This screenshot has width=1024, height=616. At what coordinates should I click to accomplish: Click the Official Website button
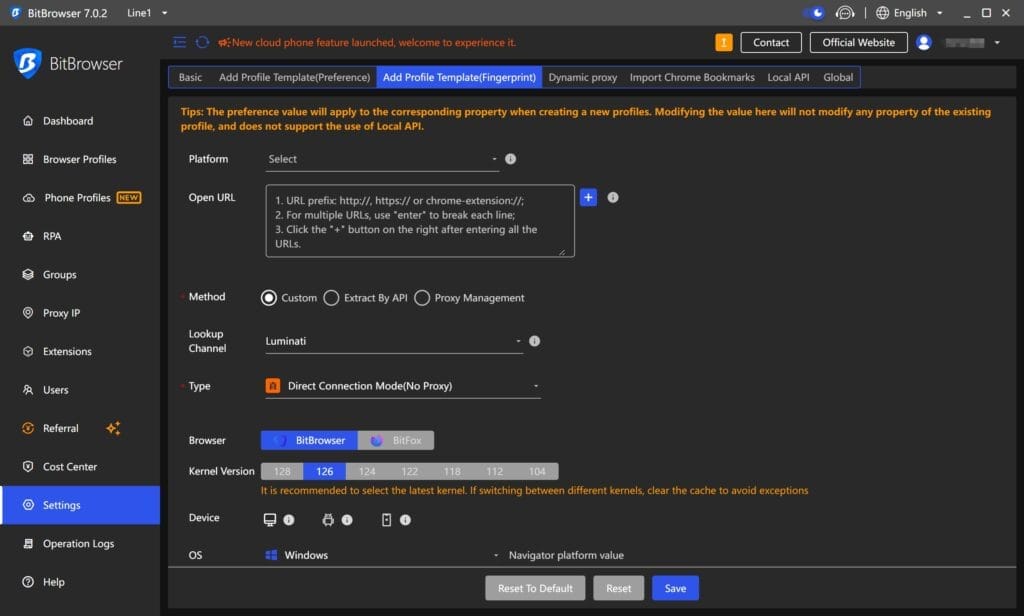coord(858,42)
